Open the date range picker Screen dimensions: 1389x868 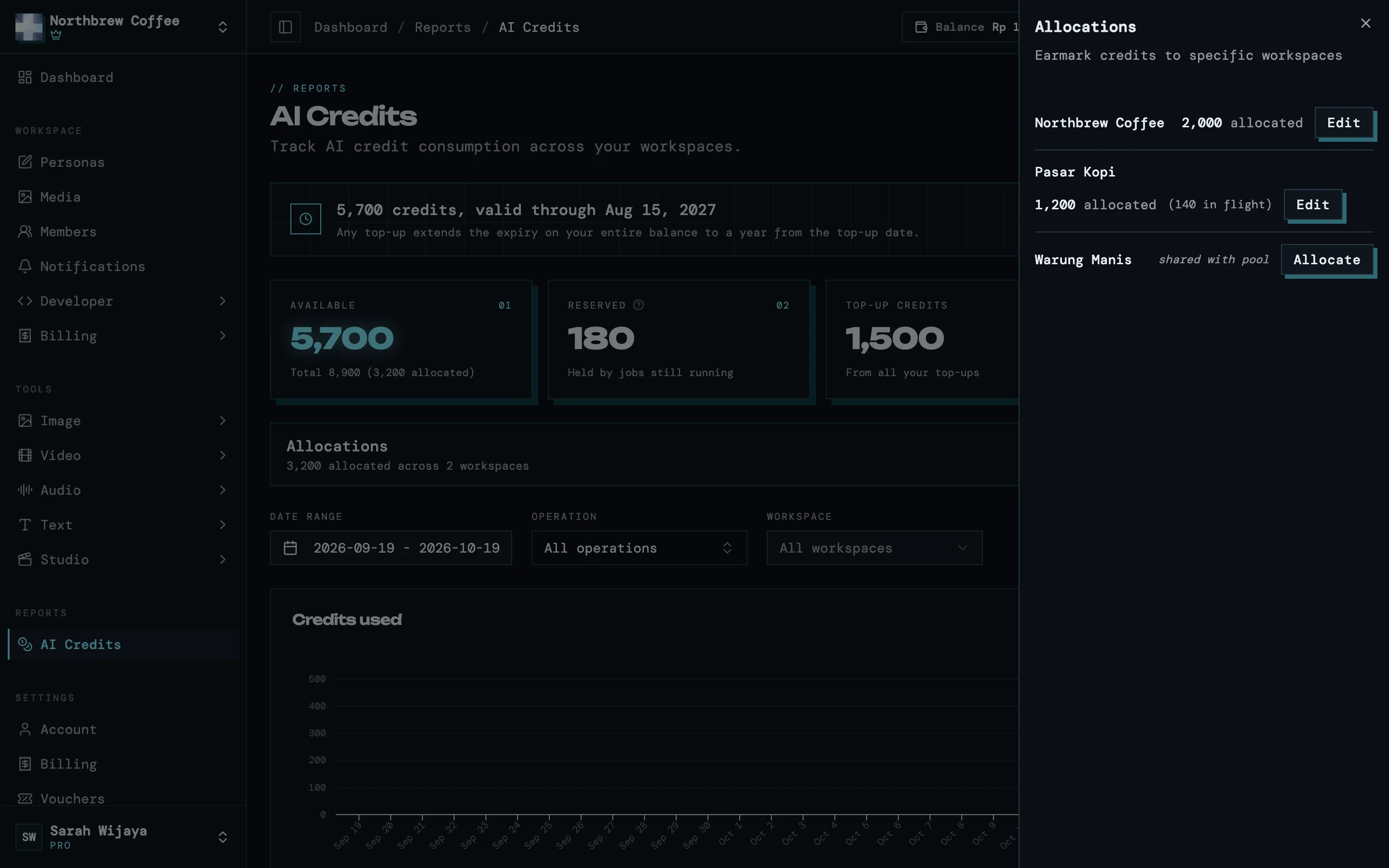pos(391,548)
